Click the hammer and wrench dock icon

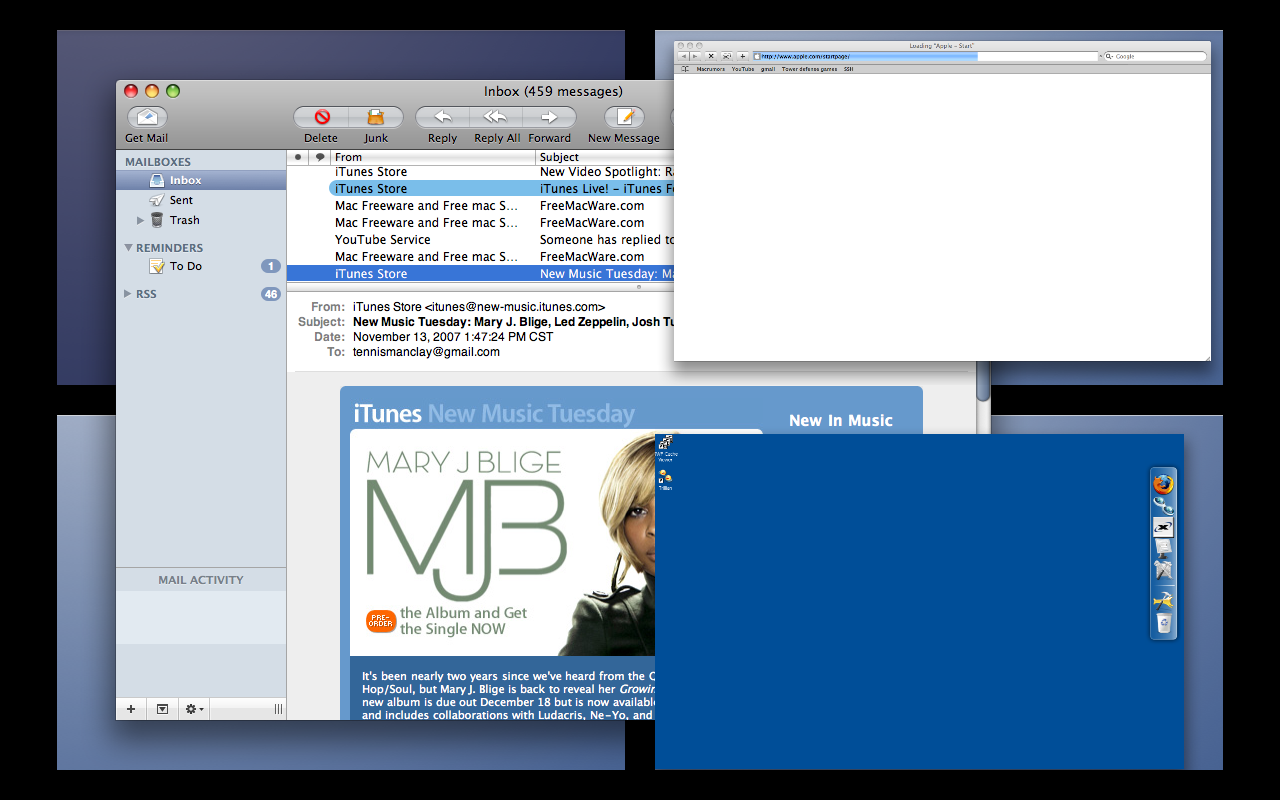1163,600
